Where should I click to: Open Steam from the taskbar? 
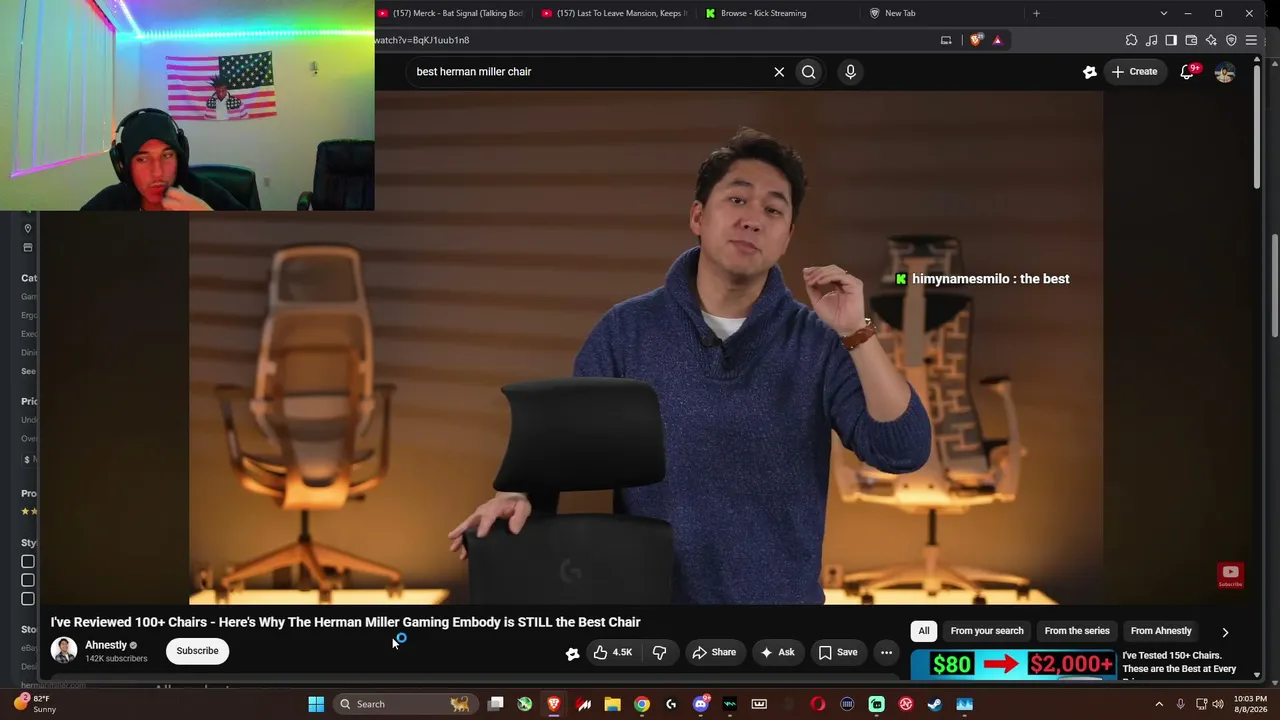coord(935,704)
